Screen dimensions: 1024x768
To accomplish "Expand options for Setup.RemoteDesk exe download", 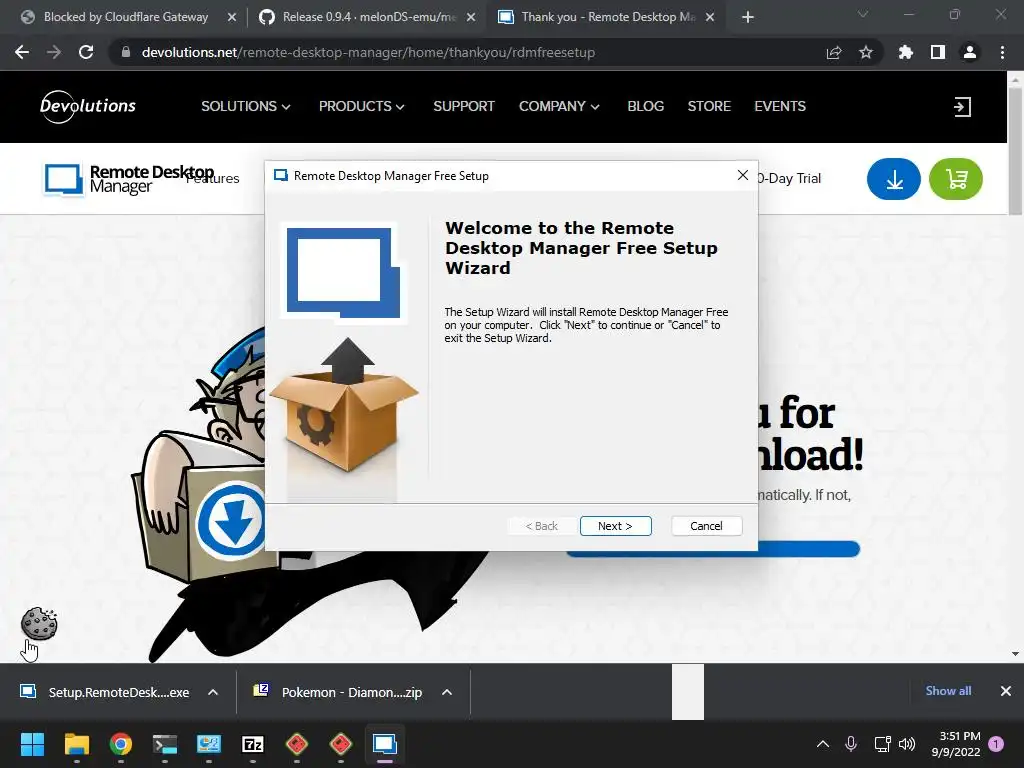I will [213, 692].
